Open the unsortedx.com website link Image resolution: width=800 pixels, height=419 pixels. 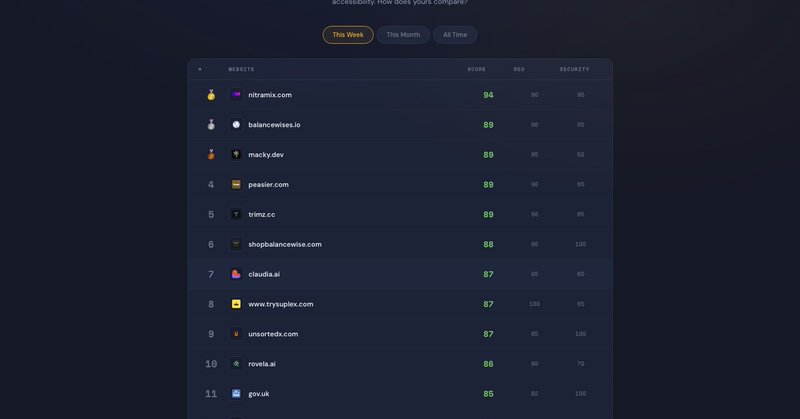pyautogui.click(x=273, y=334)
